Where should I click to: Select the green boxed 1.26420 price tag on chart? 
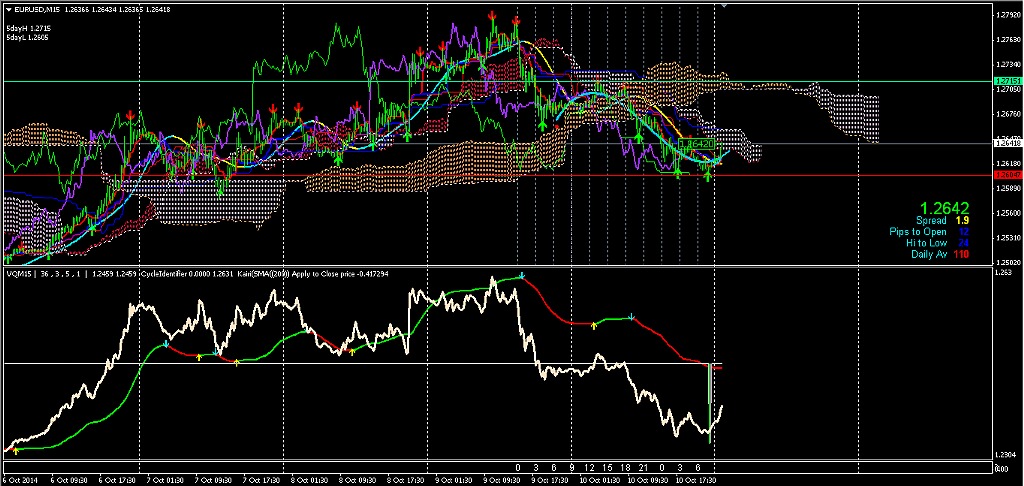click(697, 145)
